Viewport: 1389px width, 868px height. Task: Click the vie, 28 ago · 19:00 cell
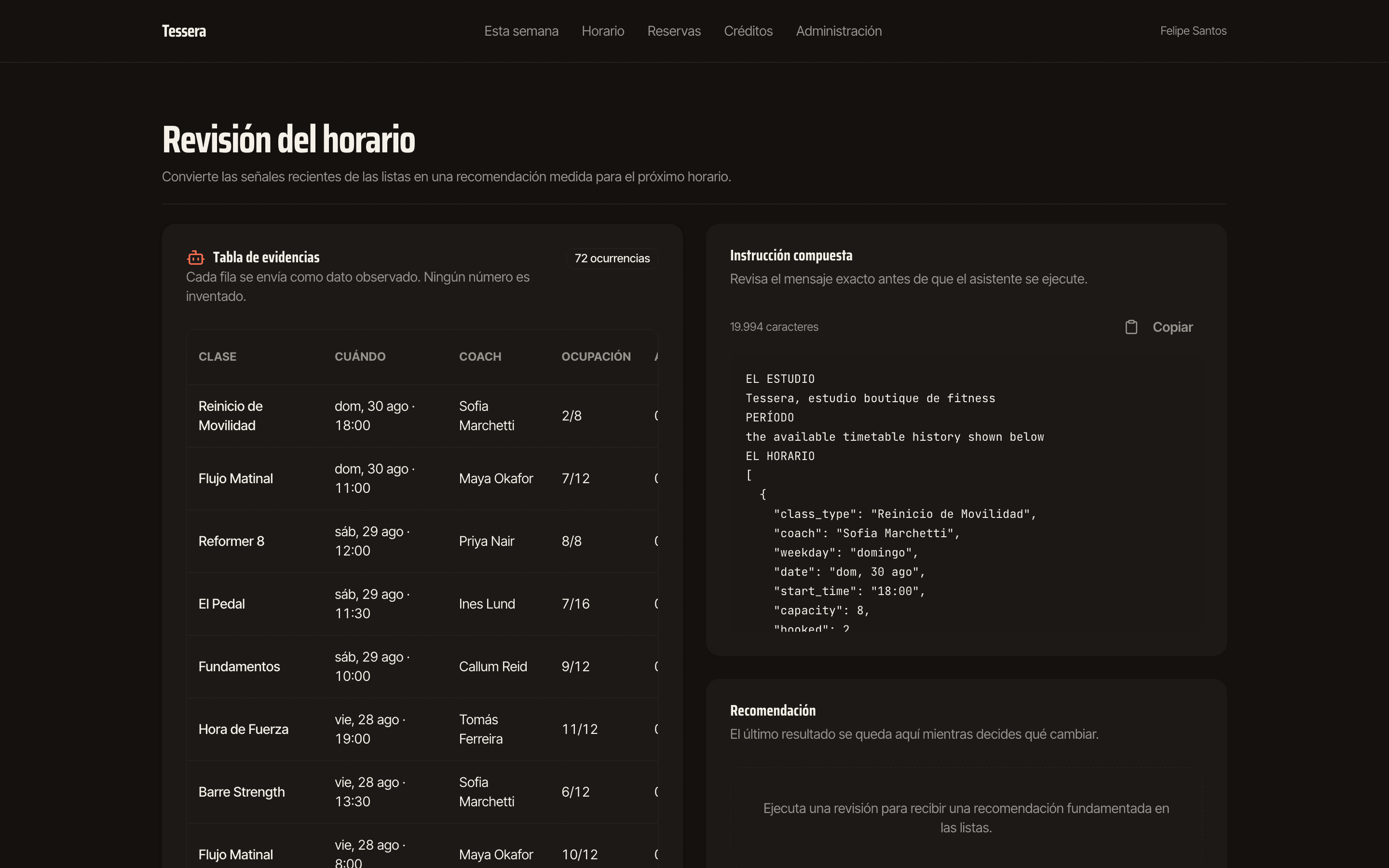(370, 729)
